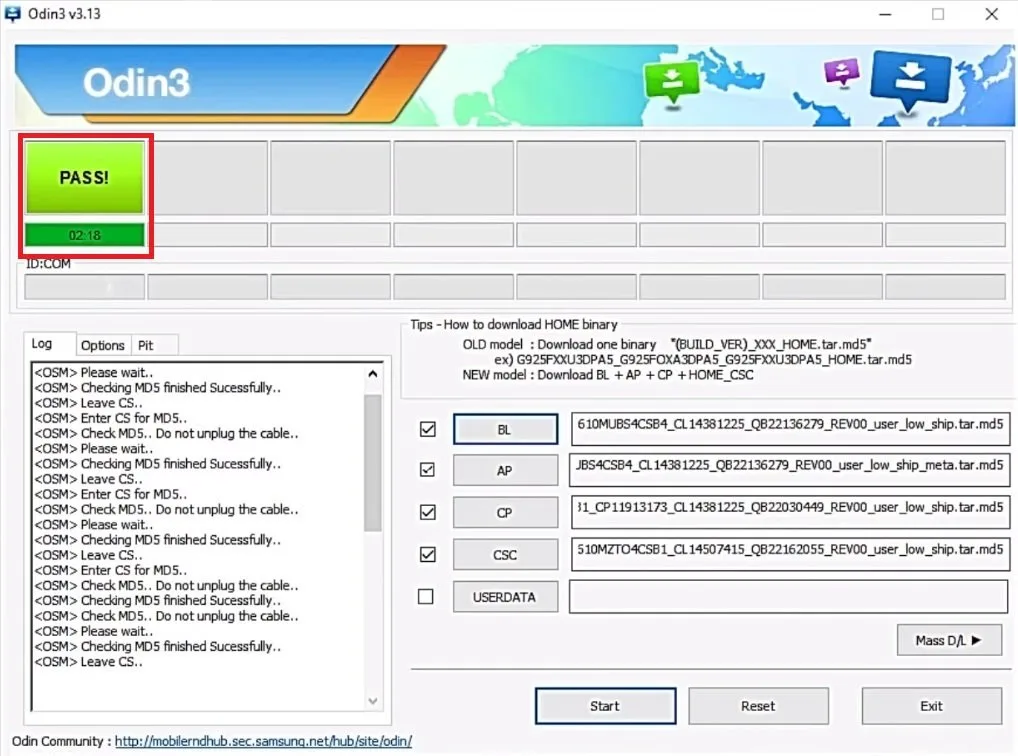This screenshot has height=756, width=1018.
Task: Click the green PASS! status box
Action: (x=84, y=177)
